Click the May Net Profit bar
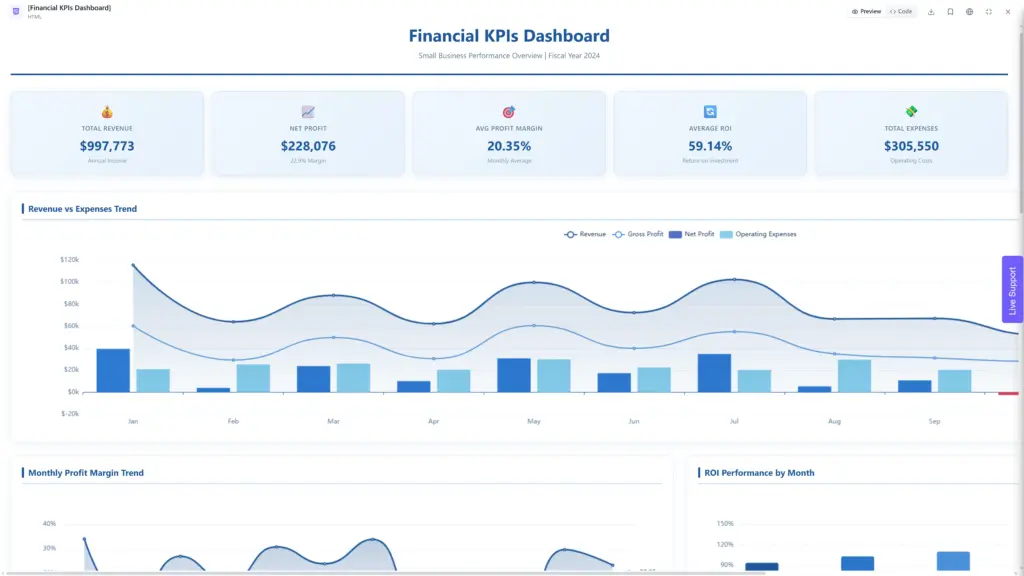Image resolution: width=1024 pixels, height=576 pixels. tap(514, 375)
